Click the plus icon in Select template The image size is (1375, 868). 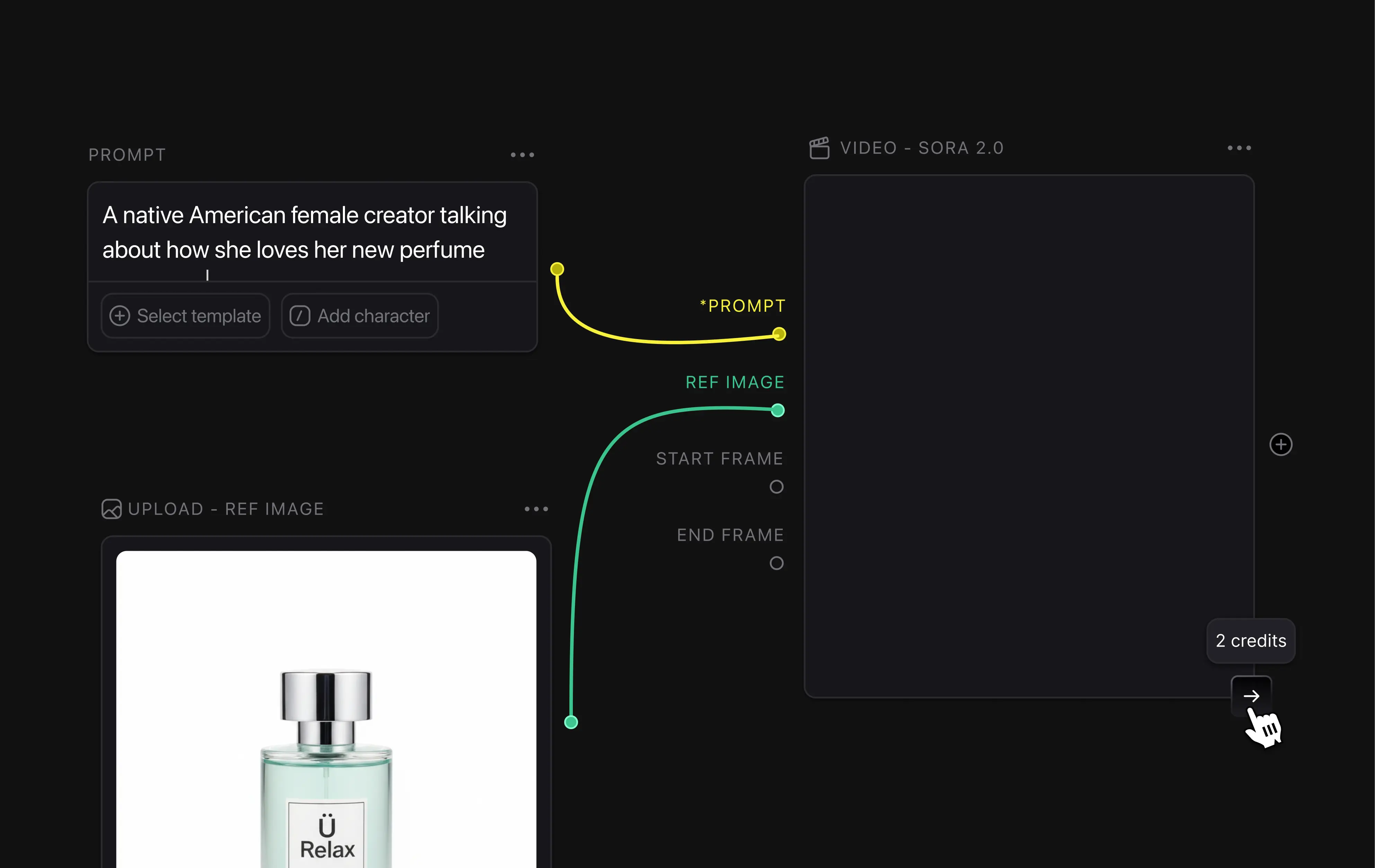[x=120, y=316]
